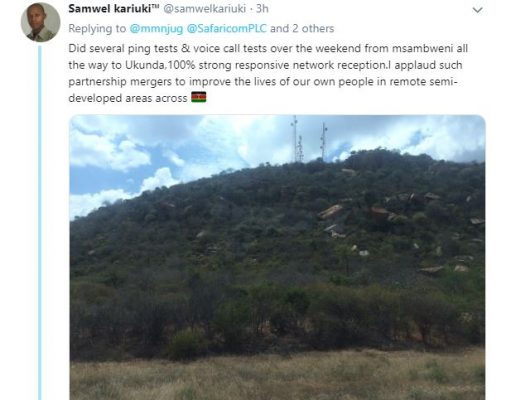Open the @SafaricomPLC profile link

227,29
